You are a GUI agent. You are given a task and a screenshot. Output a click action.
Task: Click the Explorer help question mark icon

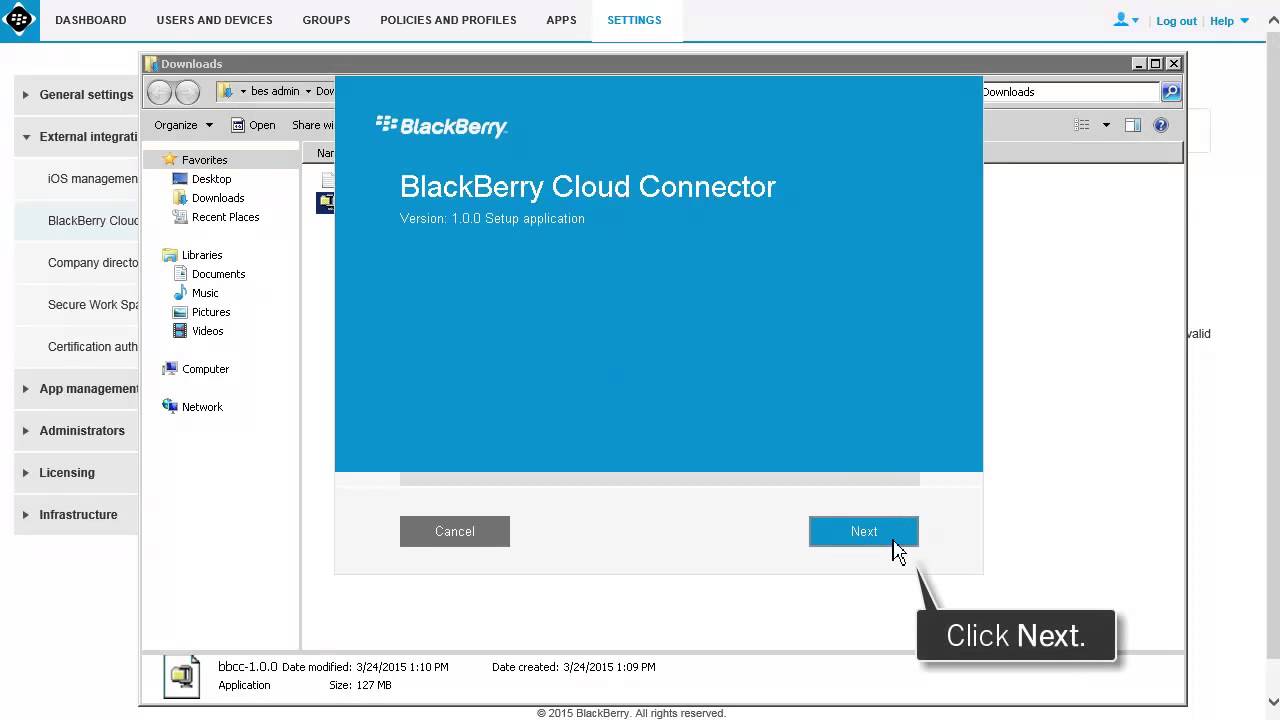[x=1161, y=125]
